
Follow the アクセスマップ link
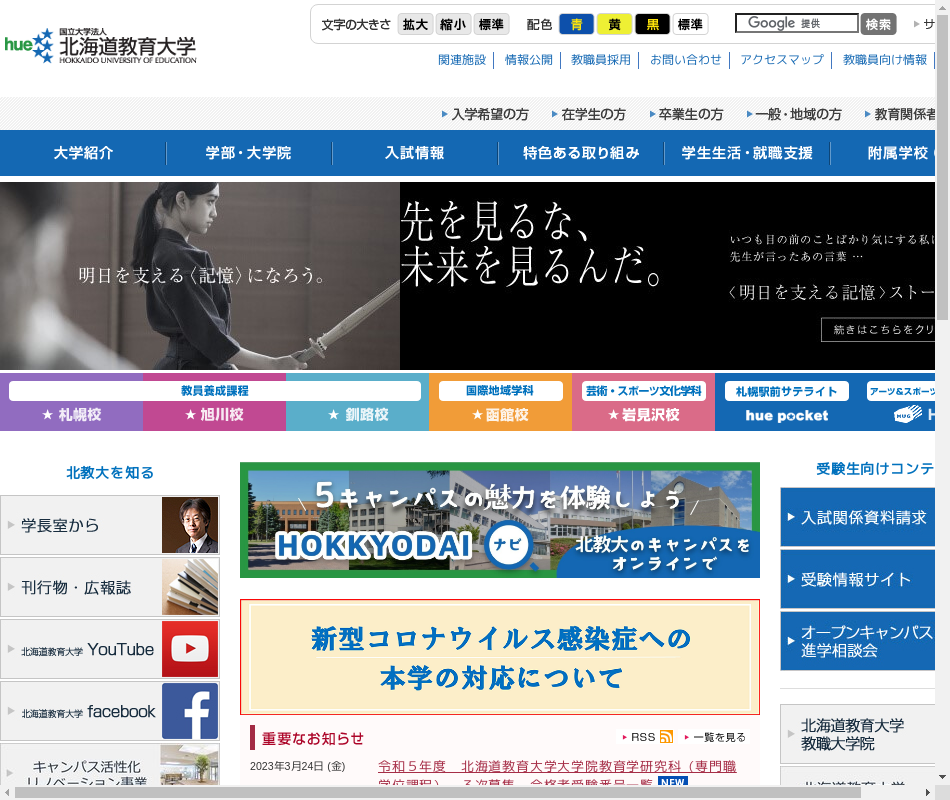click(x=781, y=60)
